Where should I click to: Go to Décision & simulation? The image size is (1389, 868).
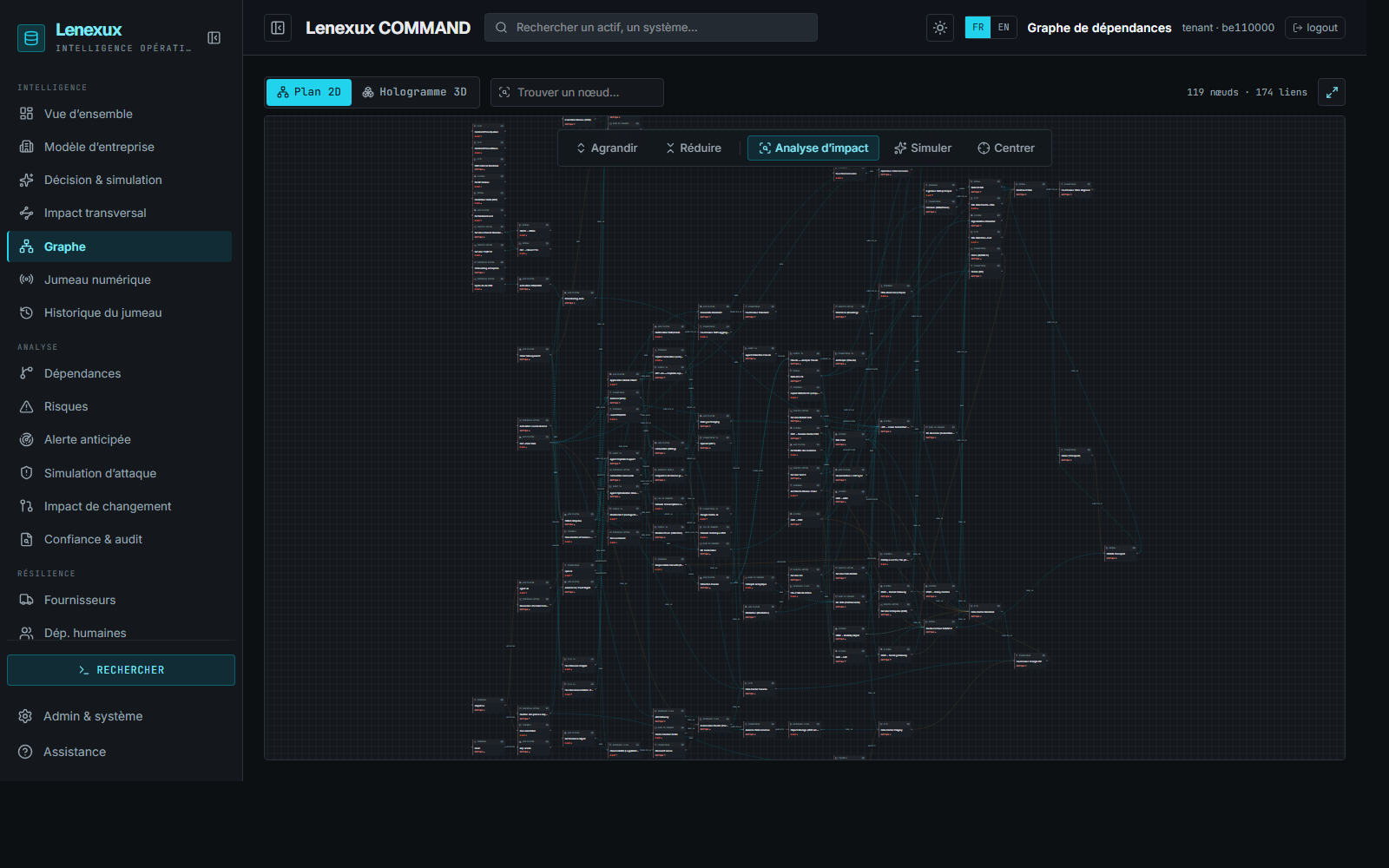[x=120, y=180]
